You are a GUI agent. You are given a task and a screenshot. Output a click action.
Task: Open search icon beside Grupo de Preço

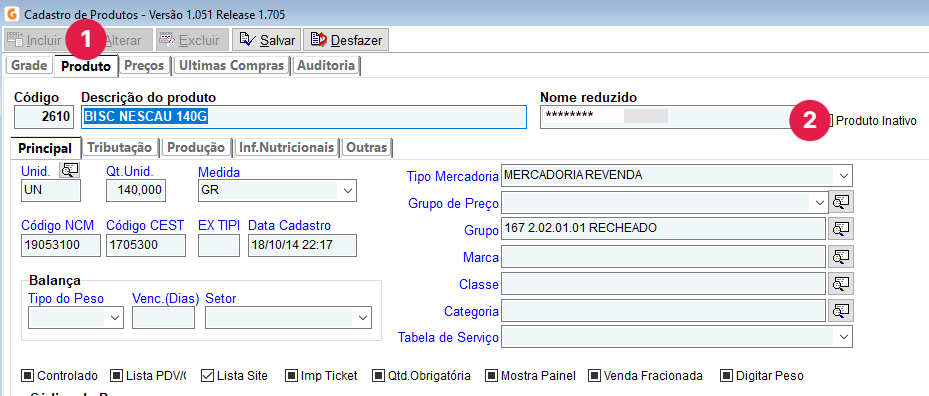point(841,202)
